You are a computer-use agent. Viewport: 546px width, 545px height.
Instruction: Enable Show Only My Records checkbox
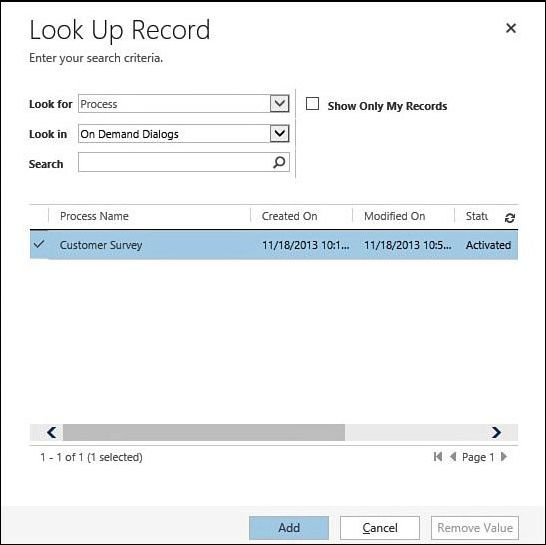point(312,104)
